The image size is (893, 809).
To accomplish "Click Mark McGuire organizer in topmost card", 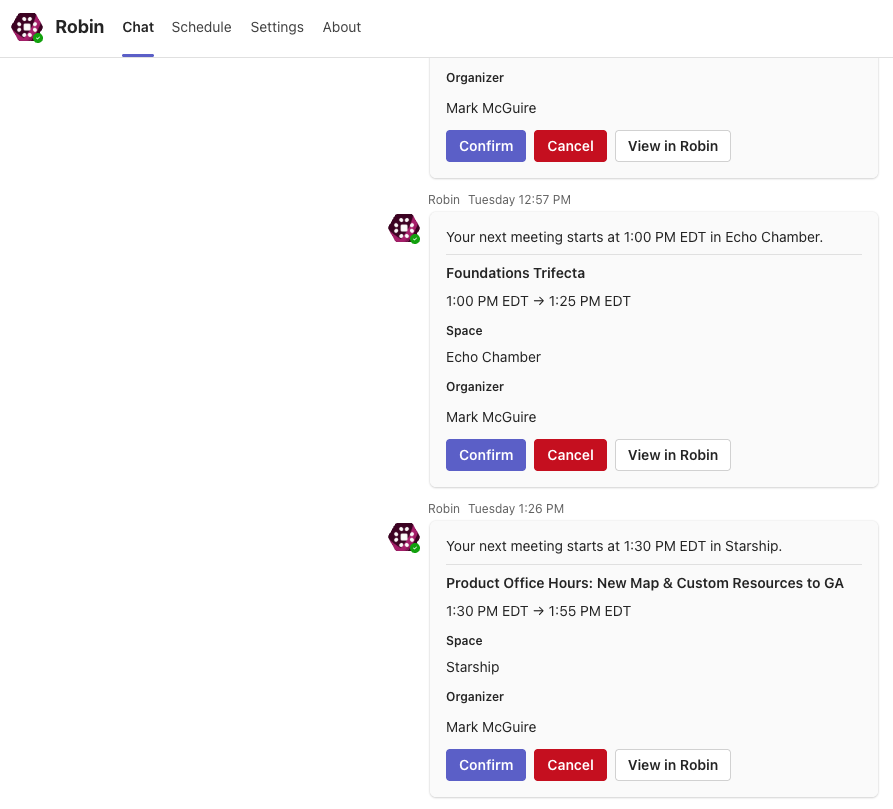I will pos(491,108).
